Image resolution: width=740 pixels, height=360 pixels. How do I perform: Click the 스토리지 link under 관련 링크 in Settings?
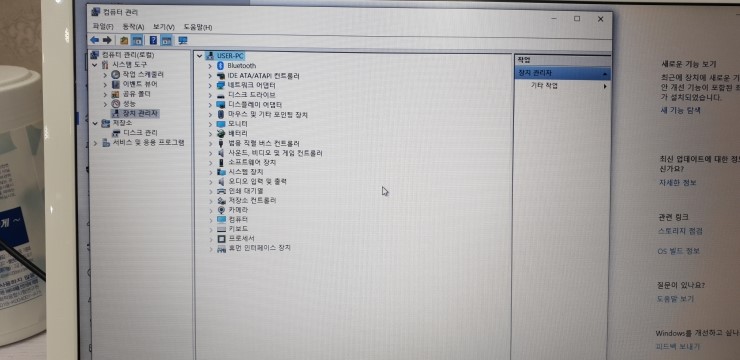click(x=680, y=231)
